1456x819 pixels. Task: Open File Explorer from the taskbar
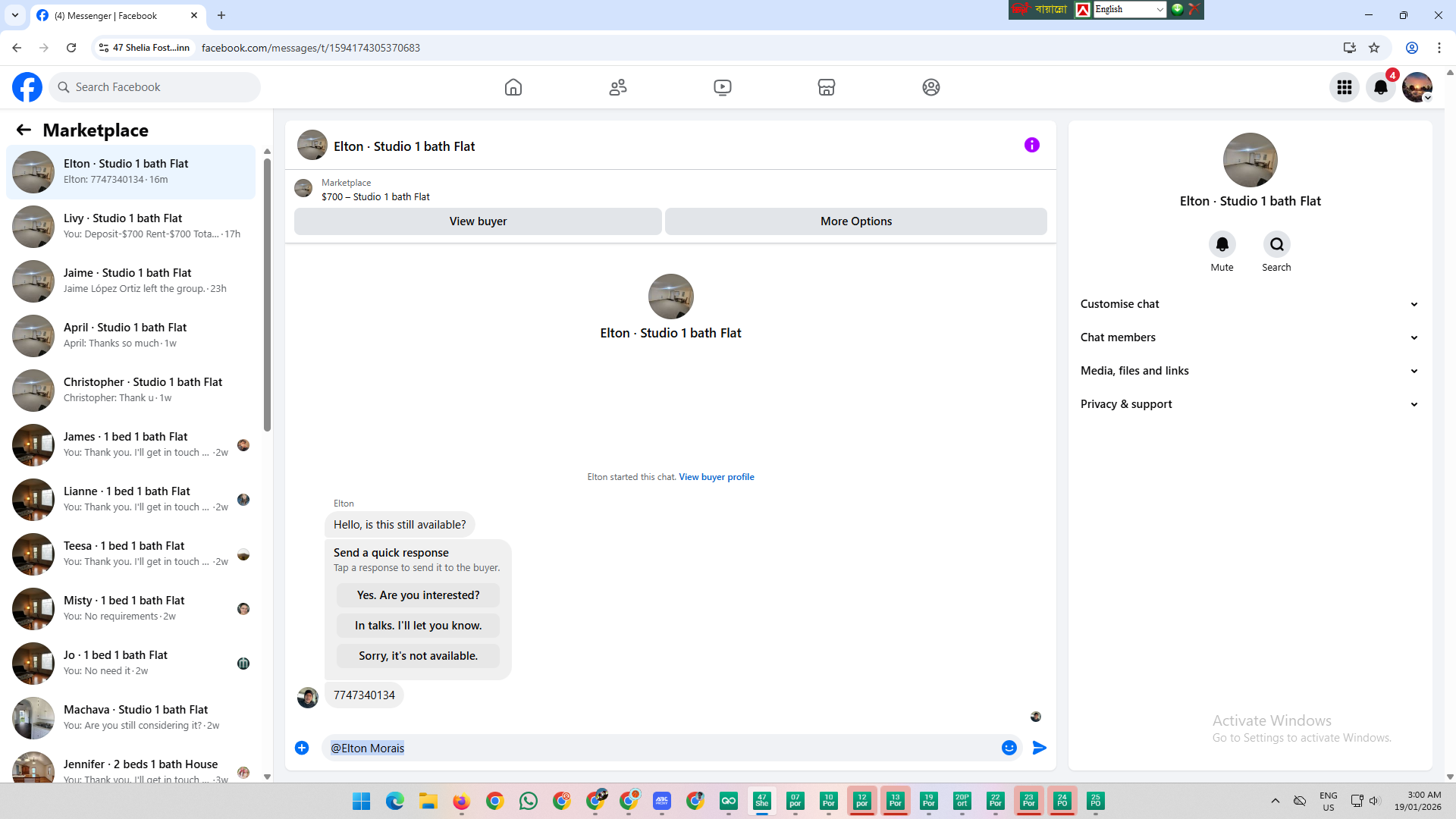(428, 801)
